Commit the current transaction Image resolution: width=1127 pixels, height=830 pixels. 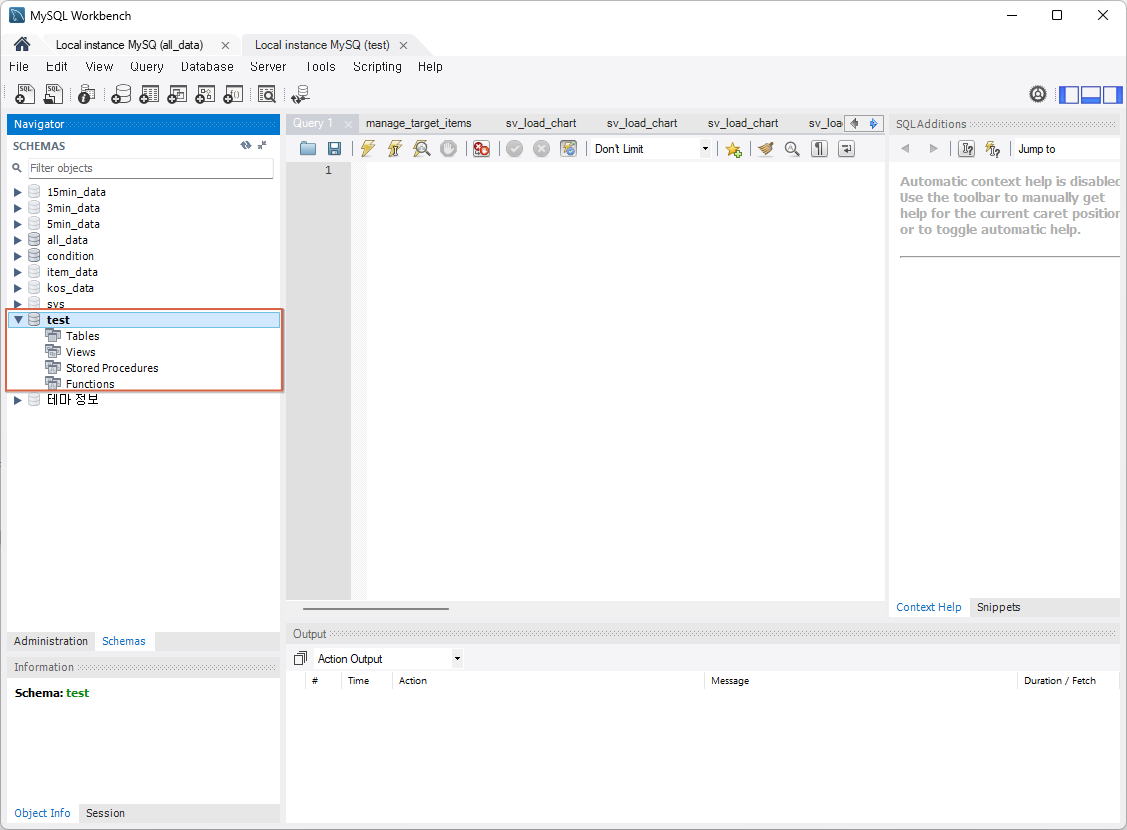point(515,149)
